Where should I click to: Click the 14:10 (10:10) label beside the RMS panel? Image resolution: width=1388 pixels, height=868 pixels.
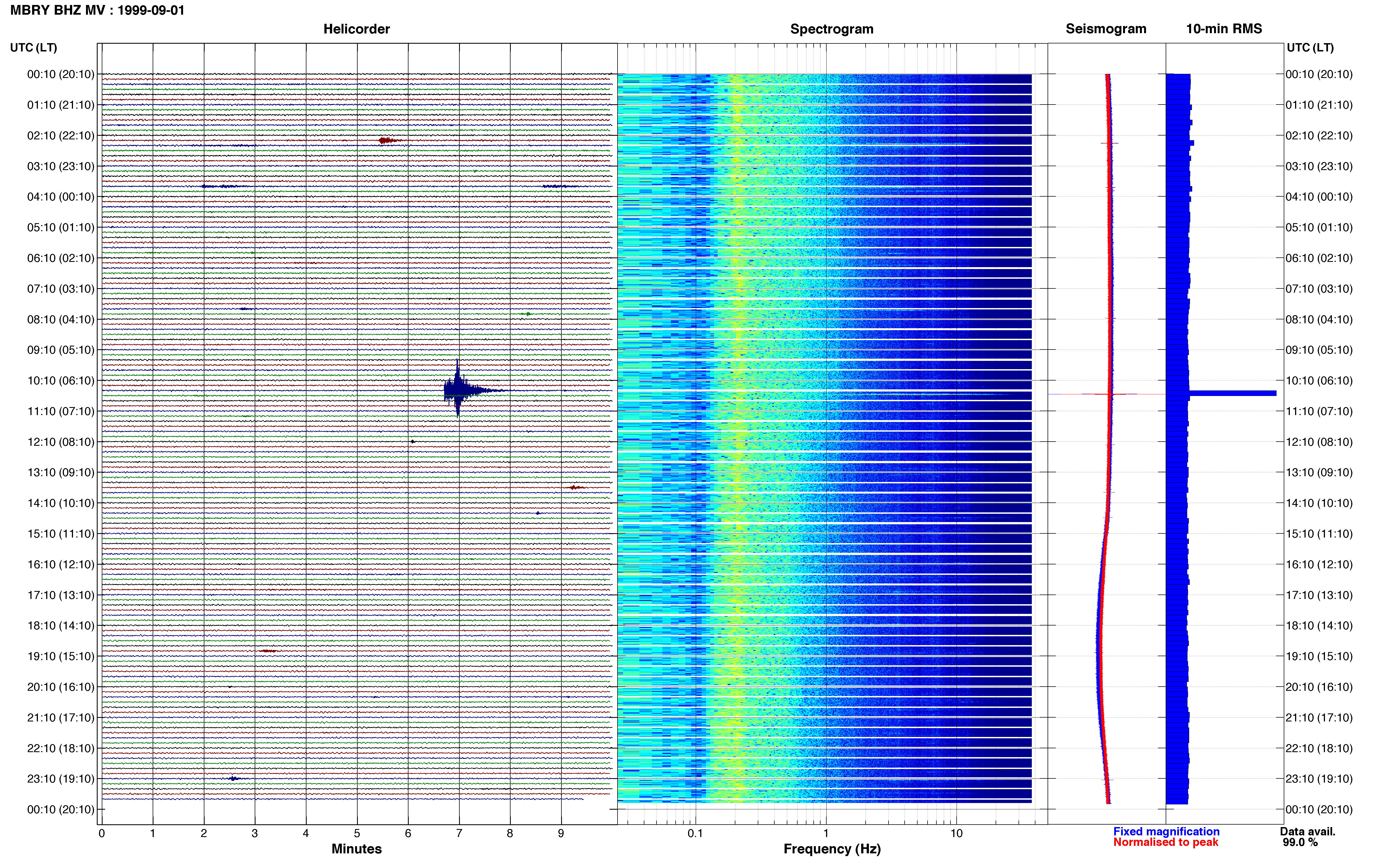(1319, 504)
